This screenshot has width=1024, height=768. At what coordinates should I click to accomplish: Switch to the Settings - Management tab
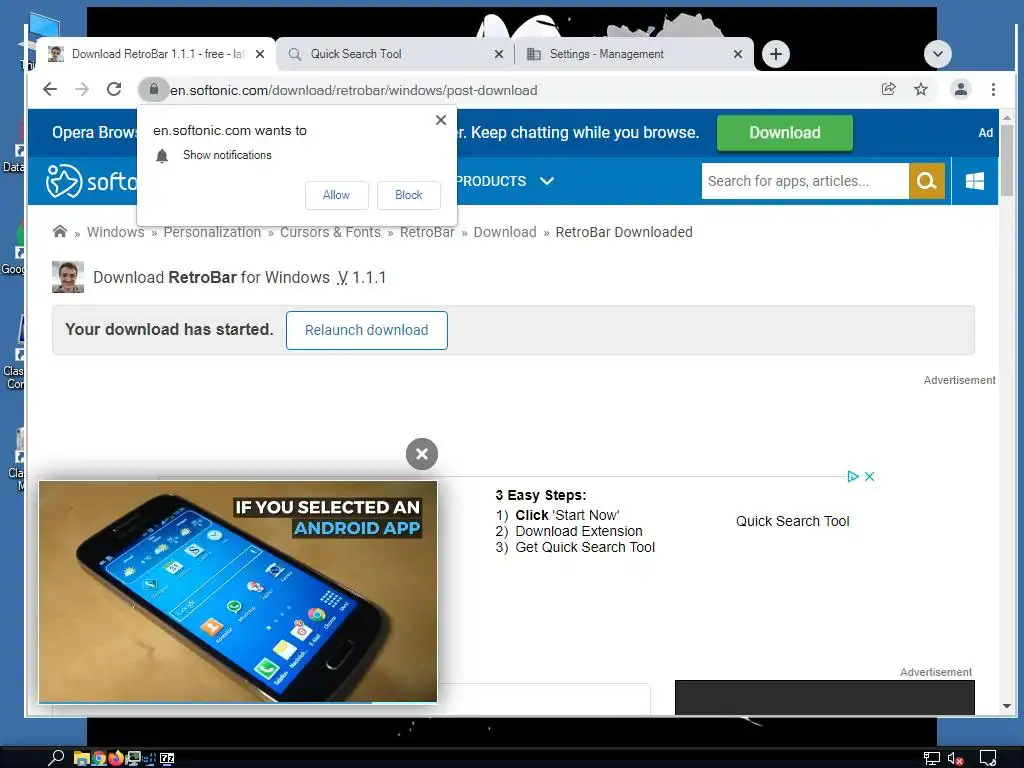point(633,54)
